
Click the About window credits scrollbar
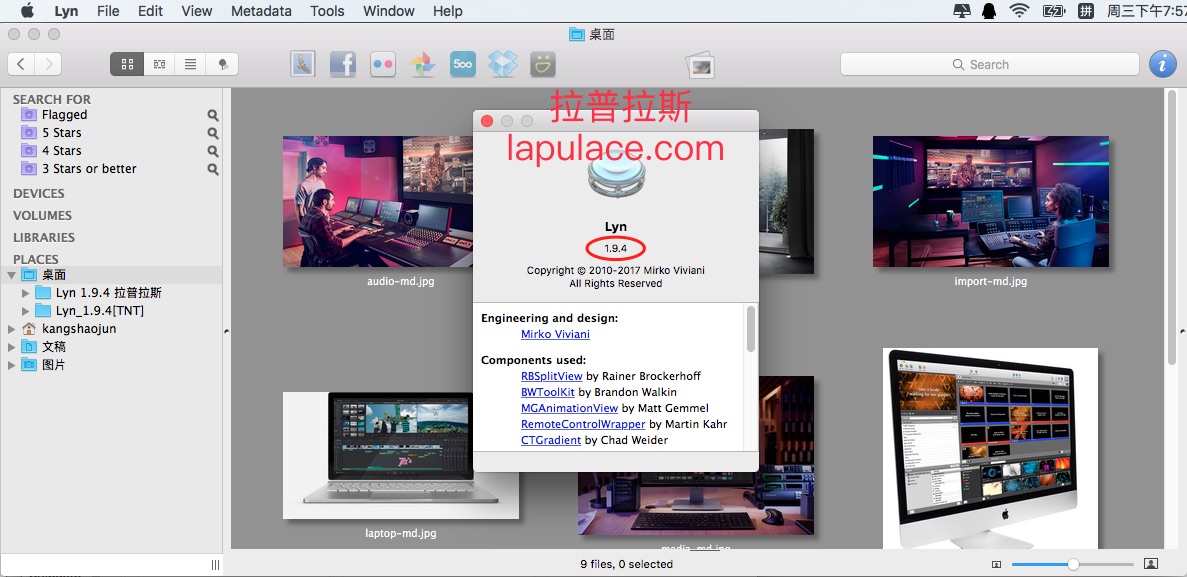(x=751, y=329)
